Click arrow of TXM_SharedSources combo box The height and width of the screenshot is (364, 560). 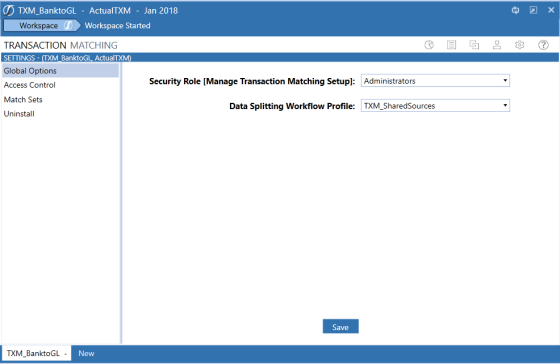[x=505, y=106]
